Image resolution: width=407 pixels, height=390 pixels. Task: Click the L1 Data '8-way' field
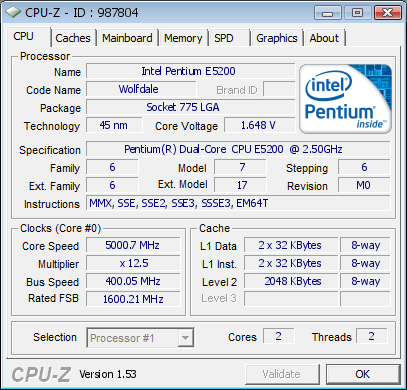[x=365, y=245]
